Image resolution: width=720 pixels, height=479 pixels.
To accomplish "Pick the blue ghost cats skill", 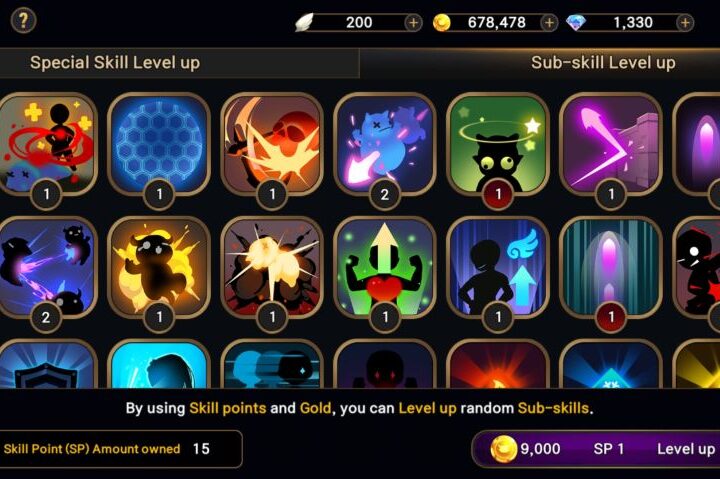I will (x=385, y=145).
